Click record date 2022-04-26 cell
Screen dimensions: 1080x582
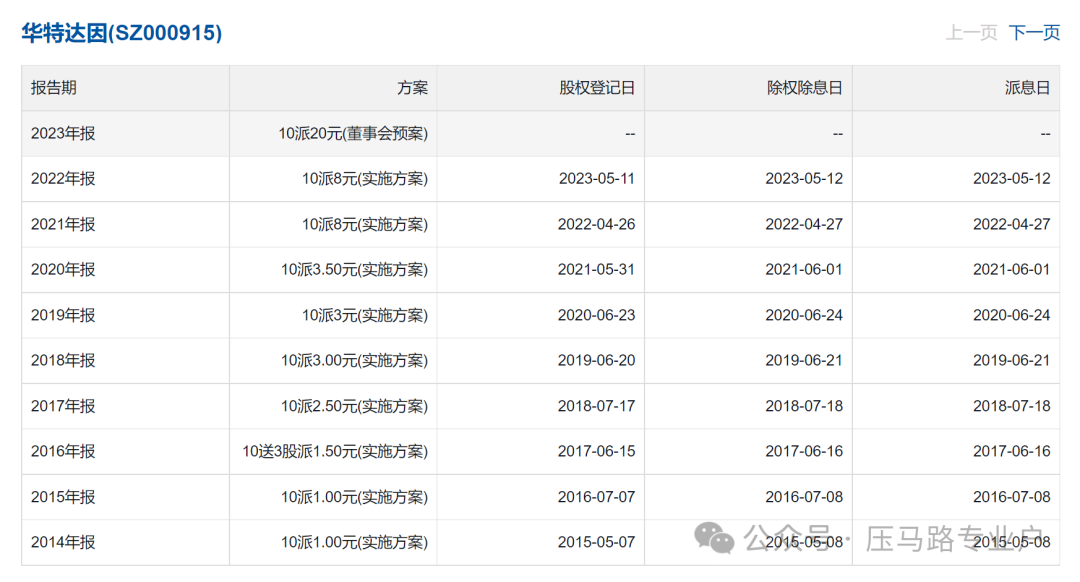click(x=596, y=224)
